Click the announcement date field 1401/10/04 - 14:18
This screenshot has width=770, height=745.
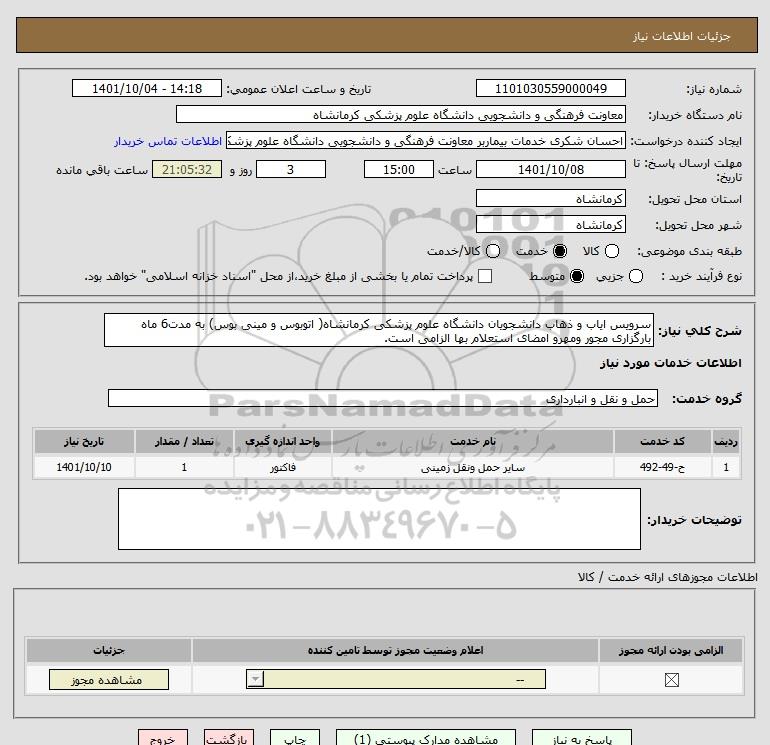[x=147, y=88]
